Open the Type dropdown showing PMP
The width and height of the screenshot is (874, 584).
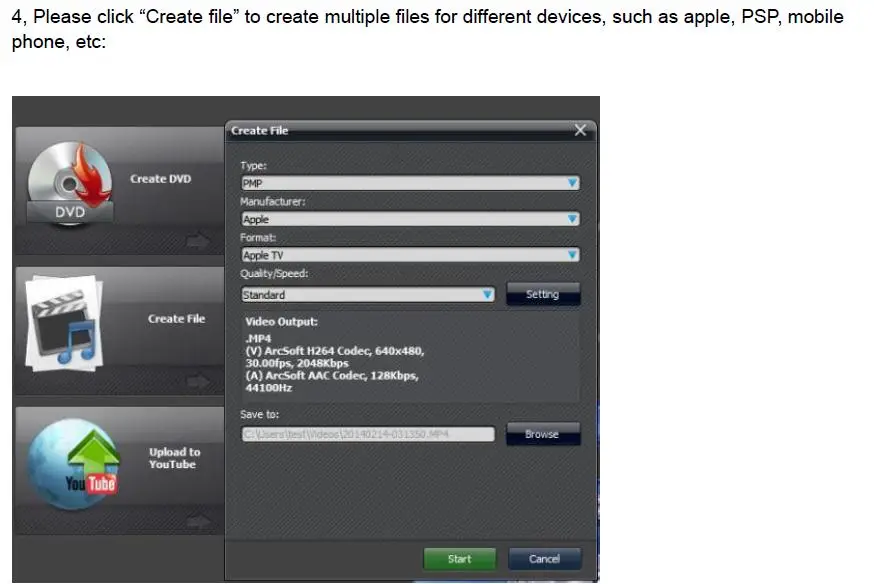(x=410, y=183)
